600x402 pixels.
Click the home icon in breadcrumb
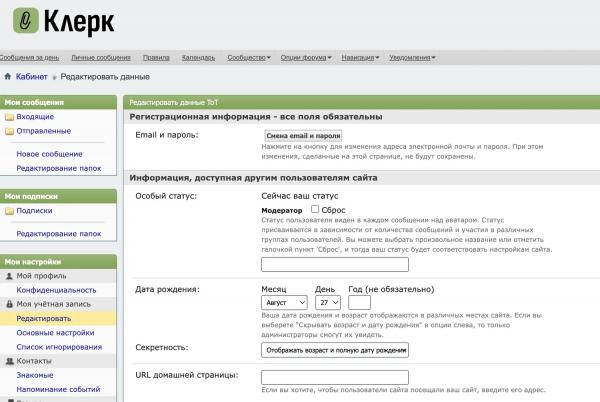pos(8,76)
